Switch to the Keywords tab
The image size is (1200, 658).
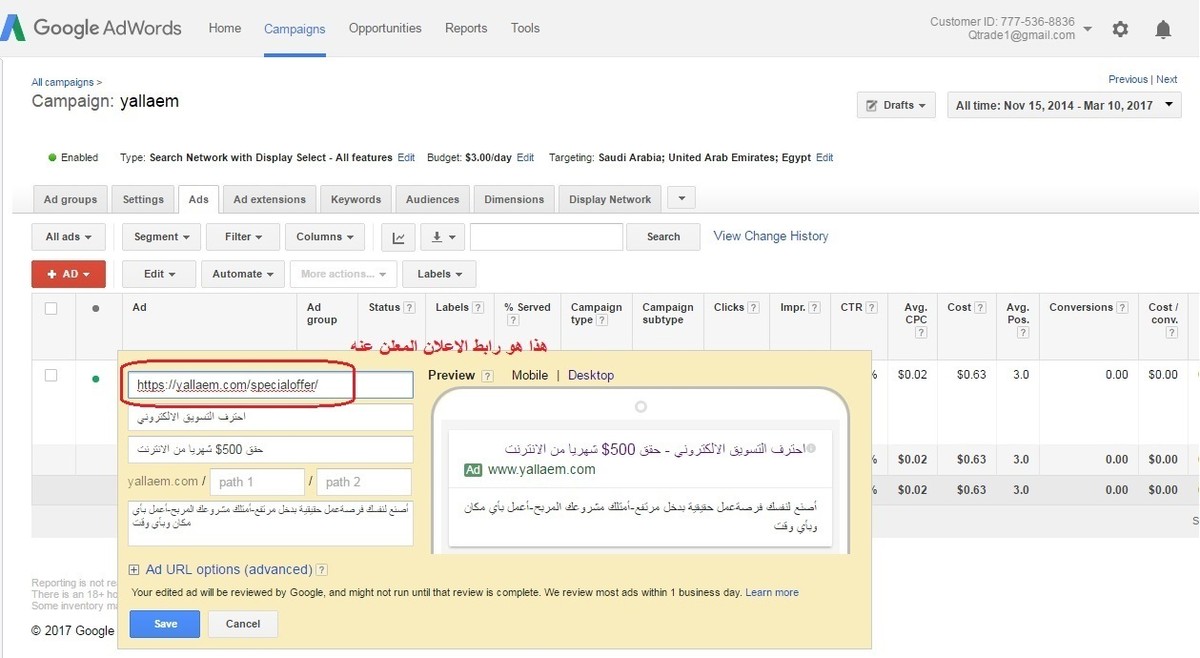pos(356,199)
